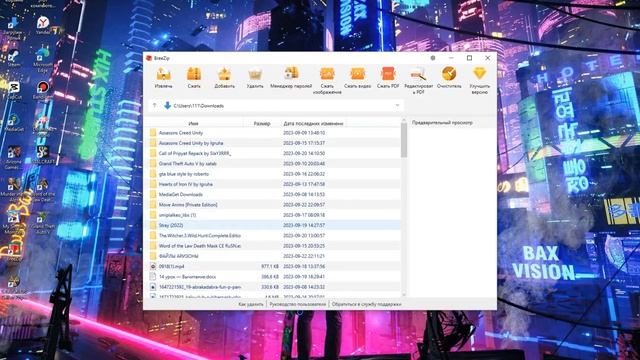This screenshot has height=360, width=640.
Task: Click the 877,1 KB size cell
Action: point(270,266)
